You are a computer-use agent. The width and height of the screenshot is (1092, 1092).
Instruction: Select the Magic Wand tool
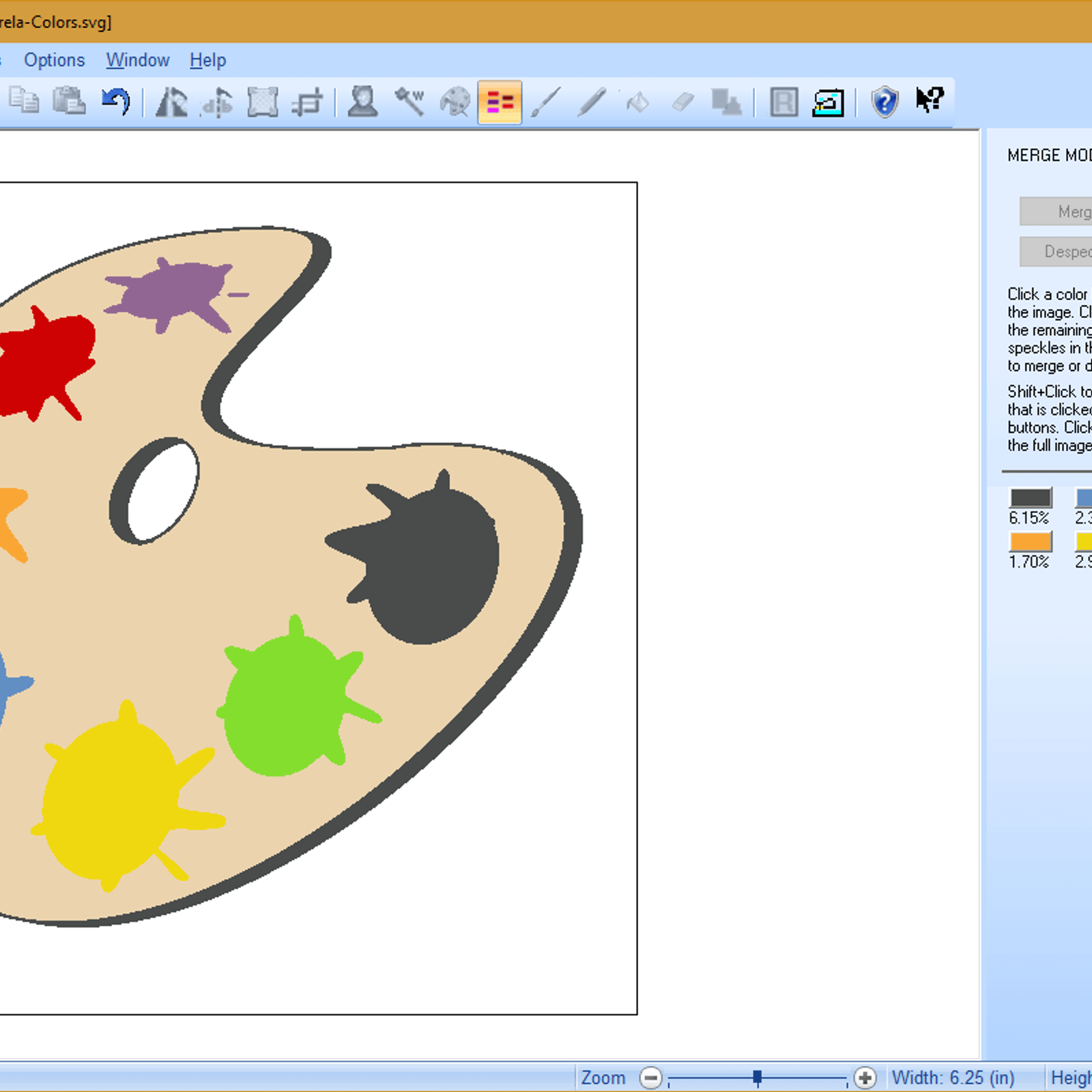pos(409,102)
